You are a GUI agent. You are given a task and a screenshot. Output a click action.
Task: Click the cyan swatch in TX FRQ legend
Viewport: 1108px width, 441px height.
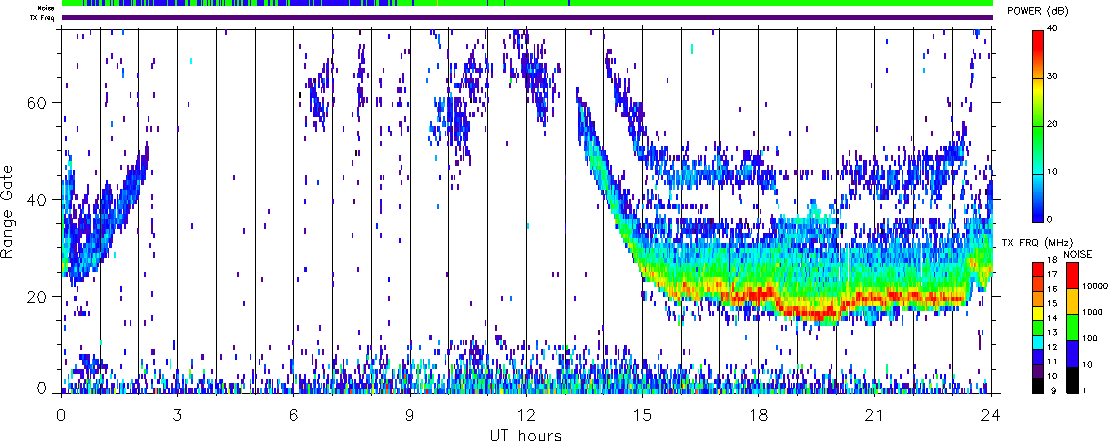[x=1038, y=343]
